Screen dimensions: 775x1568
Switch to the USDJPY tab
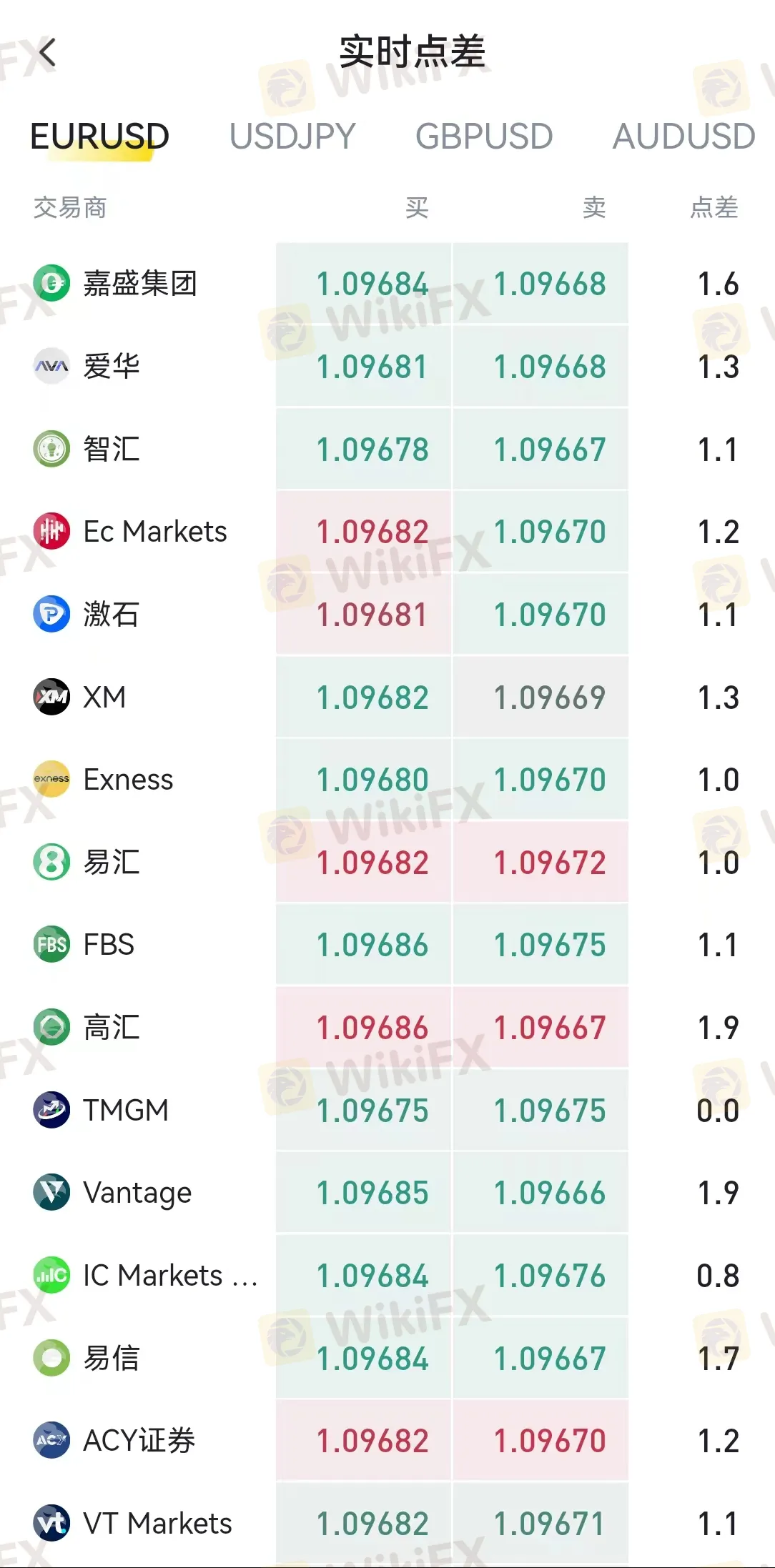pyautogui.click(x=292, y=136)
